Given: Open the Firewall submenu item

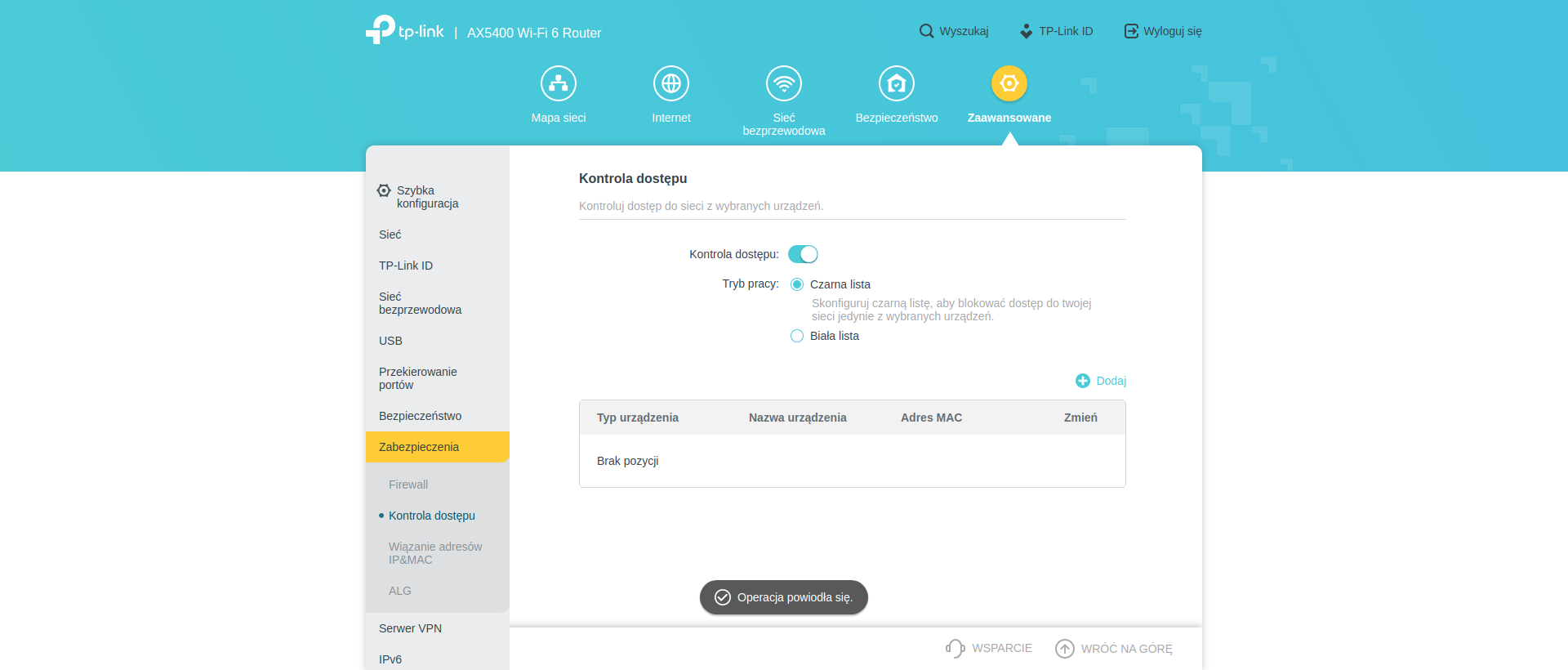Looking at the screenshot, I should click(408, 485).
